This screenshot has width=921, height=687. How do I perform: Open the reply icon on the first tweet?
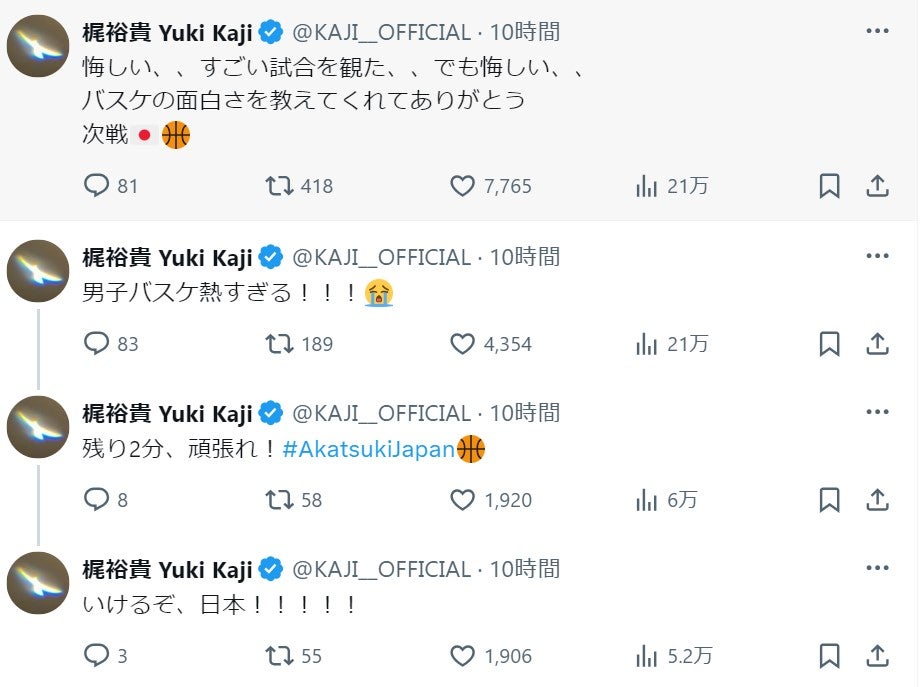(96, 185)
